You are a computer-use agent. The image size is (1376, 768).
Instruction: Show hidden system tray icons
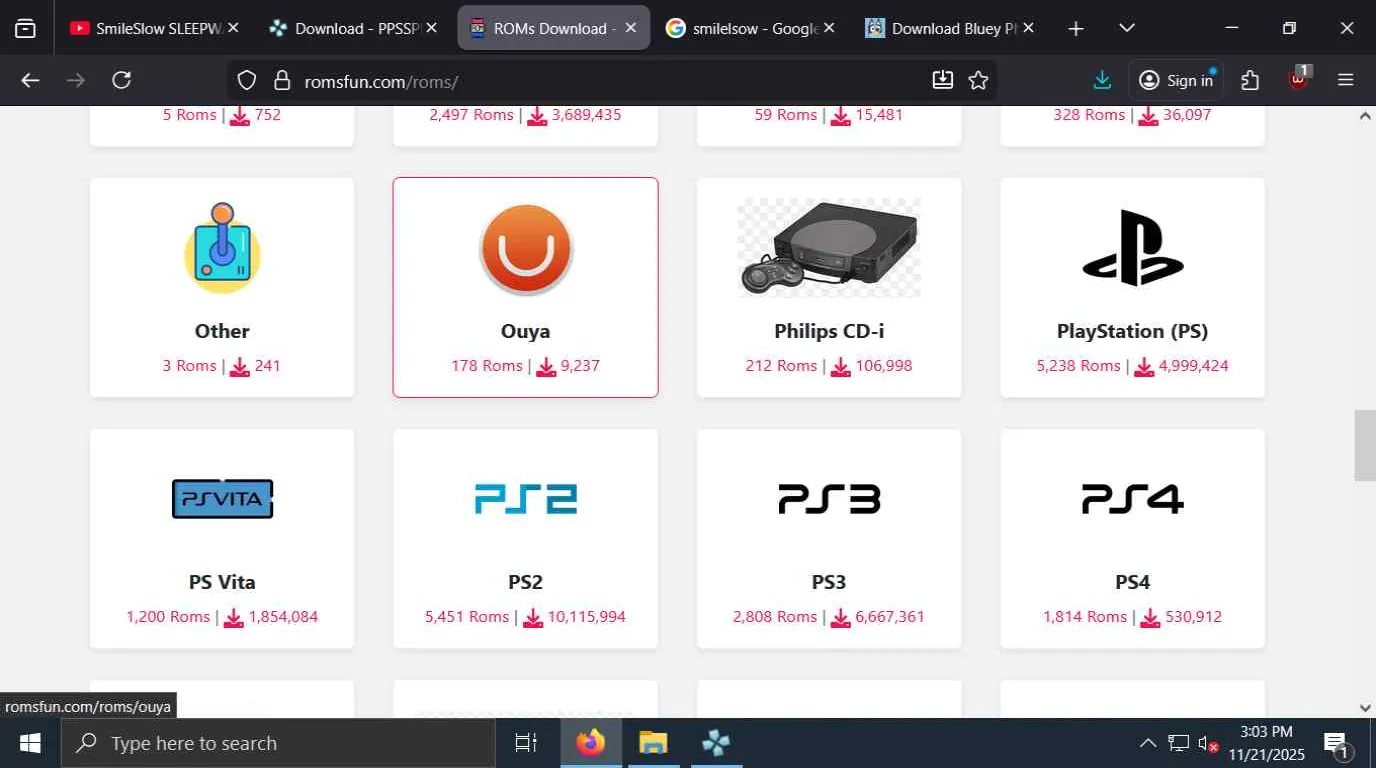tap(1148, 743)
